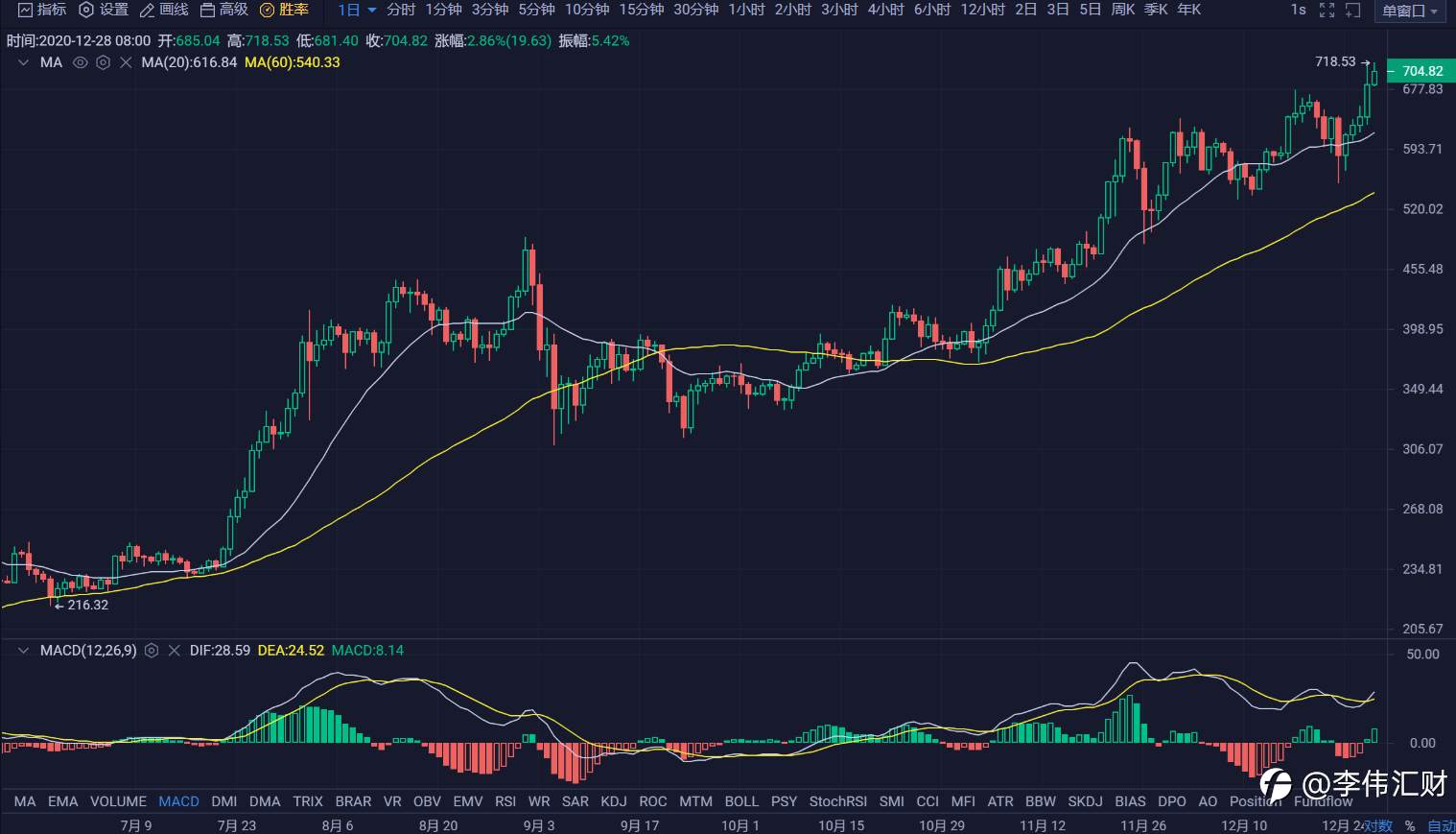
Task: Select the MACD indicator in bottom bar
Action: tap(178, 801)
